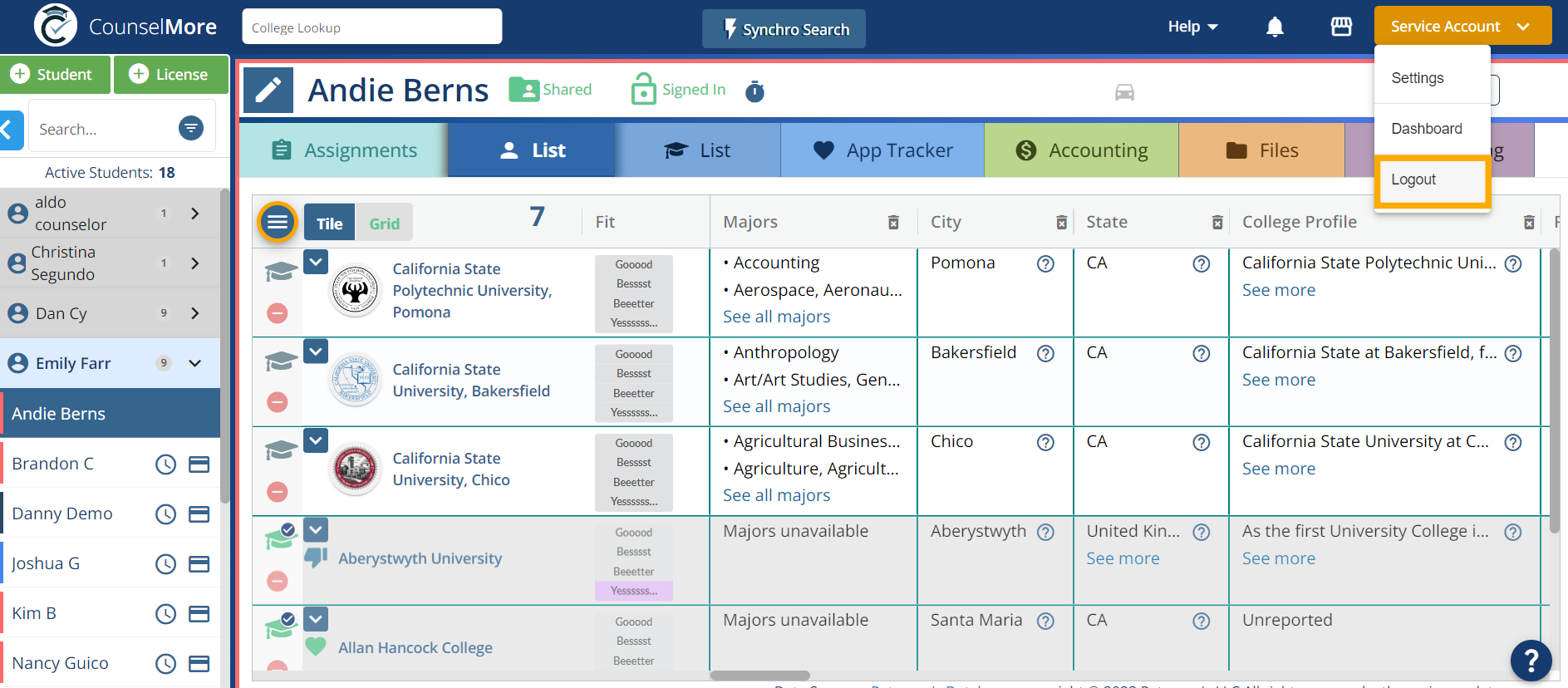Image resolution: width=1568 pixels, height=688 pixels.
Task: Expand CSU Bakersfield row dropdown
Action: coord(316,351)
